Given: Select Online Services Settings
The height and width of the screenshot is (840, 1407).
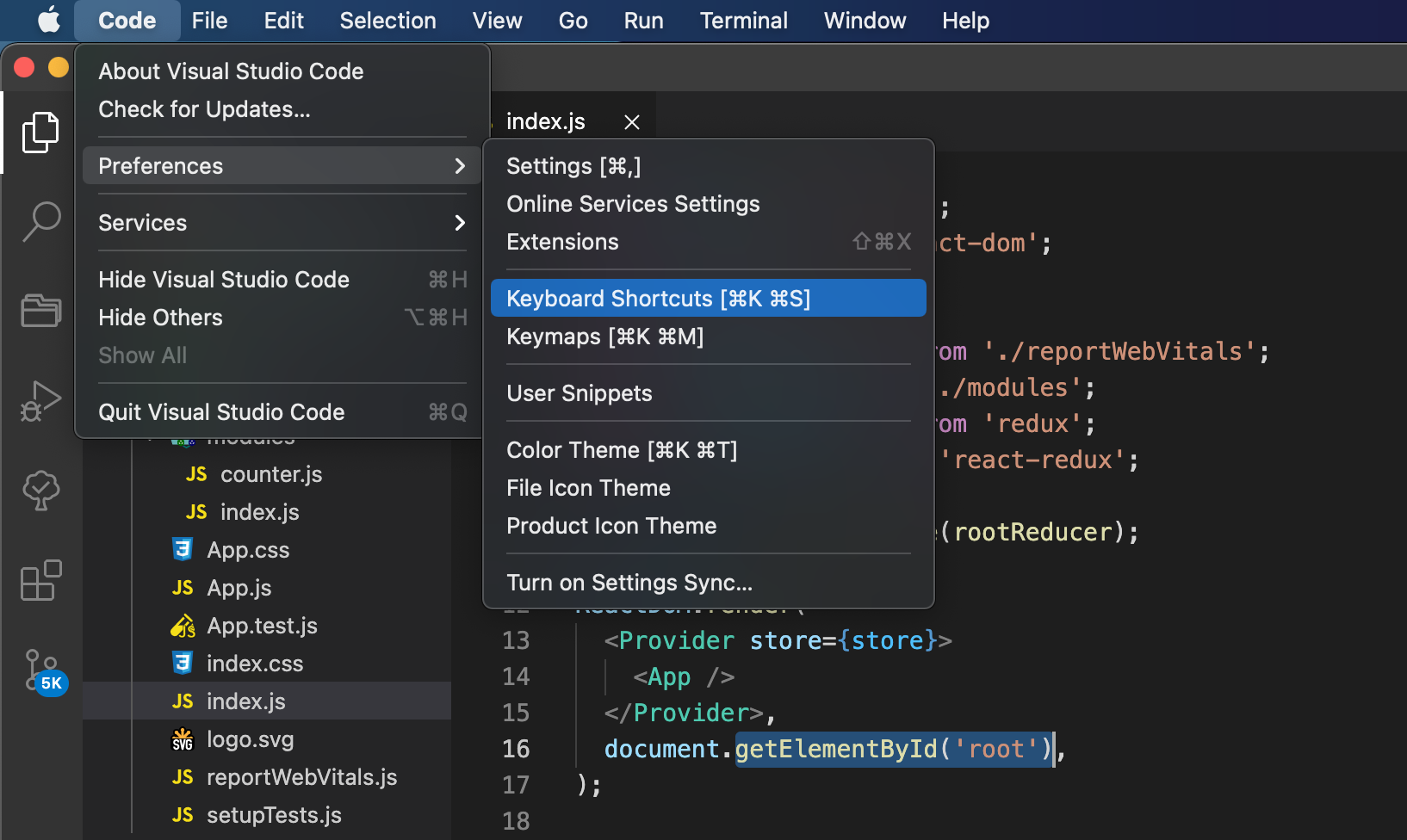Looking at the screenshot, I should point(709,204).
